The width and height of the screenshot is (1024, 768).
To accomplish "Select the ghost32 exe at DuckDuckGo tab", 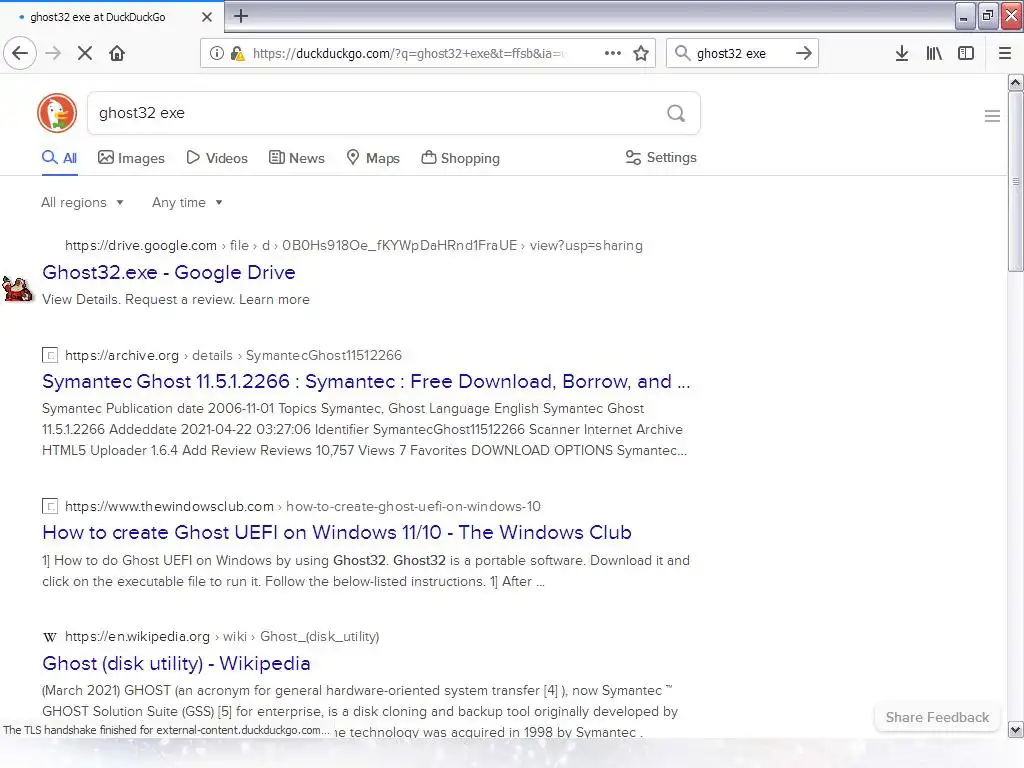I will point(112,17).
